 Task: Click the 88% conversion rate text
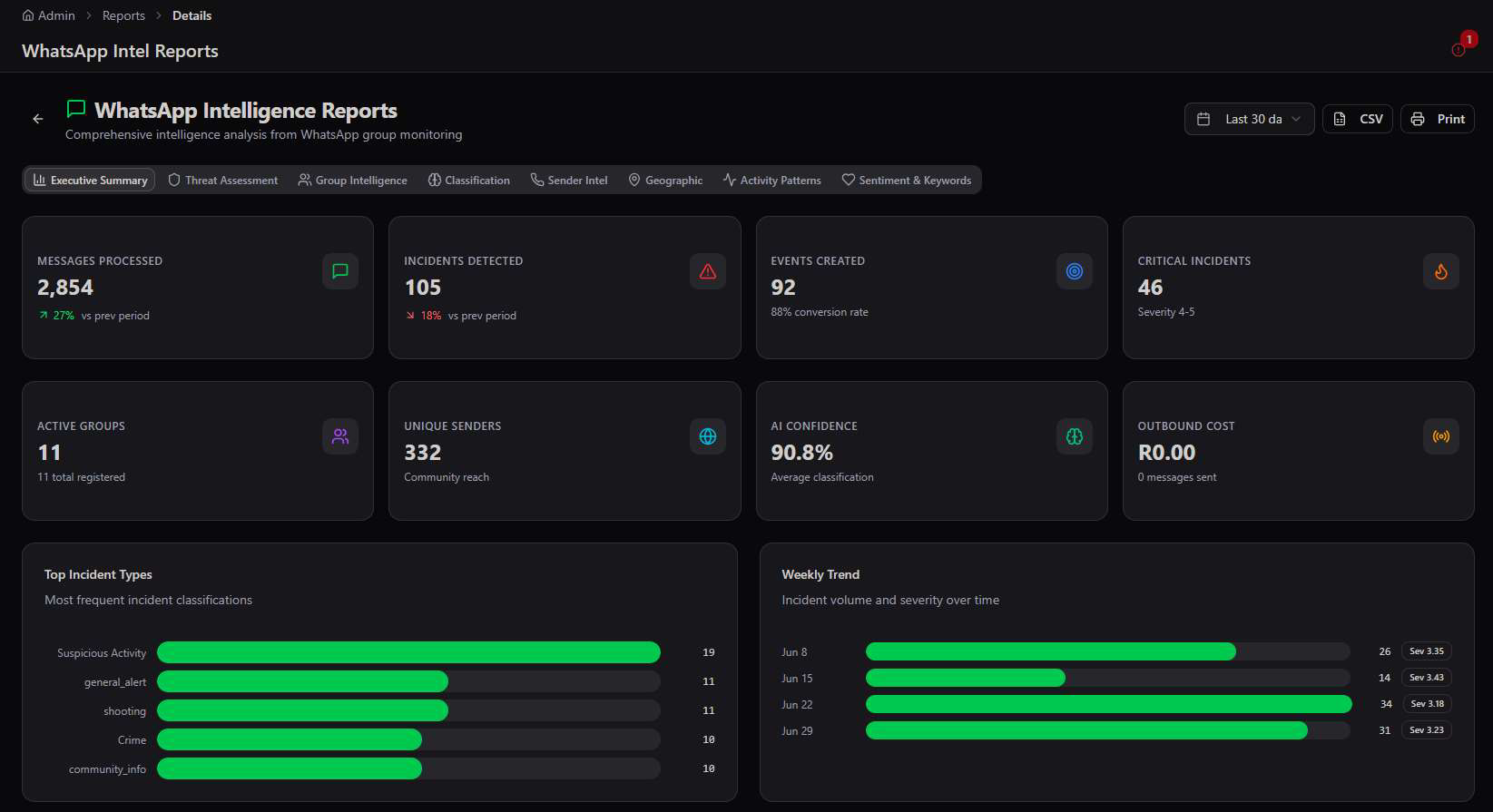[820, 312]
